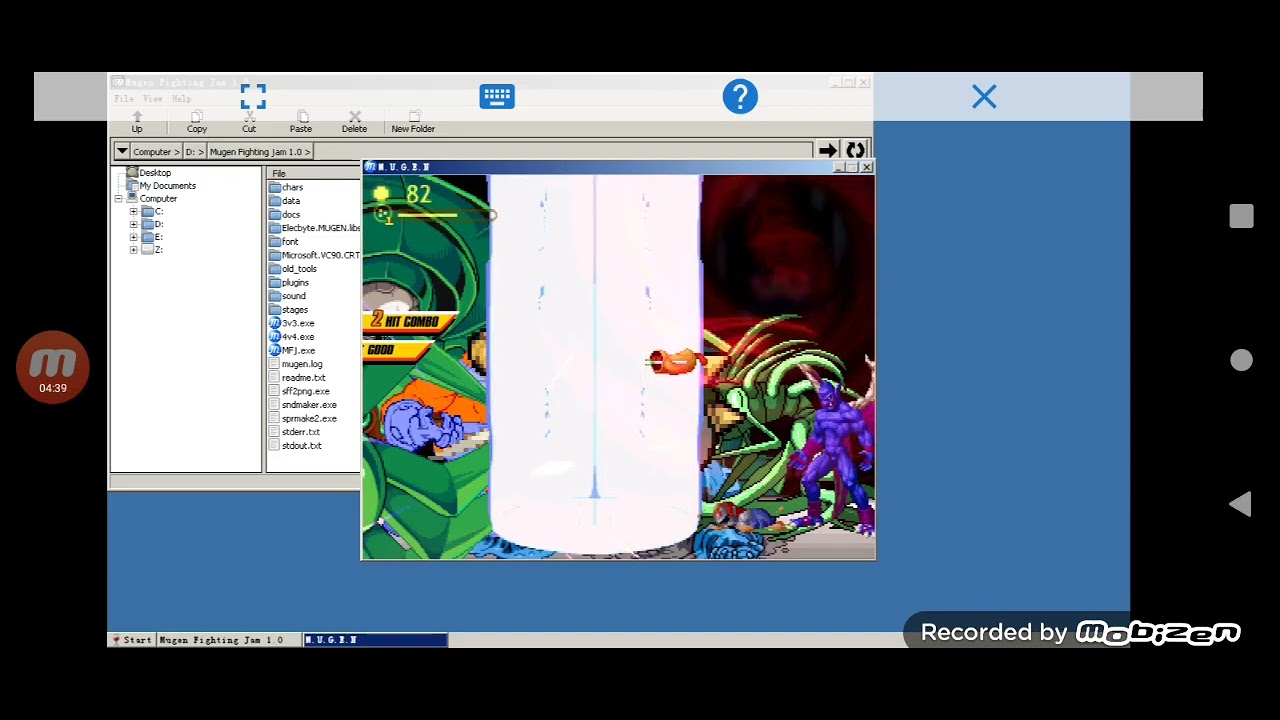Switch to Mugen Fighting Jam 1.0 taskbar item
The height and width of the screenshot is (720, 1280).
coord(230,640)
